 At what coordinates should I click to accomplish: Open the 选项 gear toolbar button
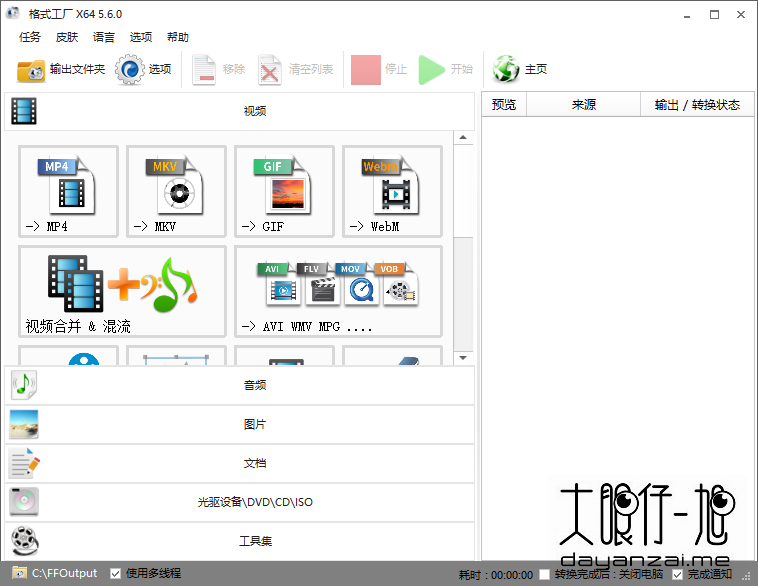pos(143,70)
